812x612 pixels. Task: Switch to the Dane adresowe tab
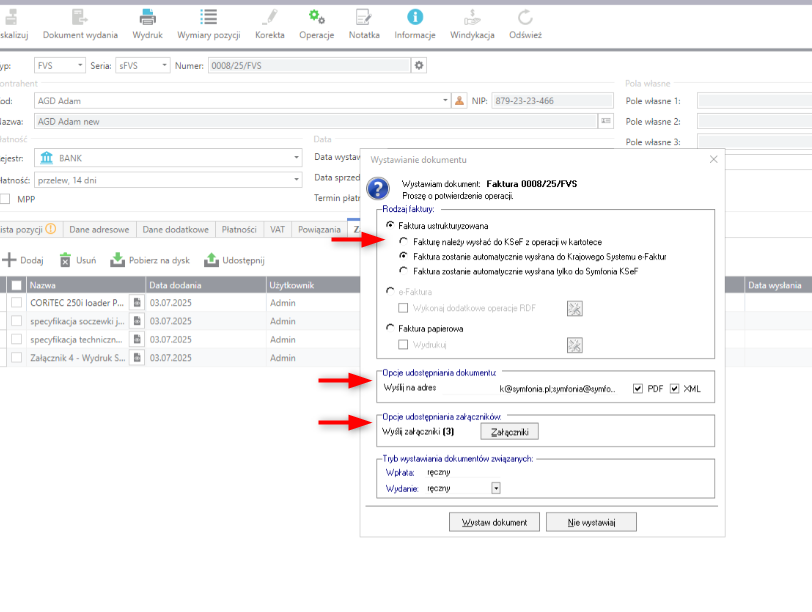[x=98, y=229]
